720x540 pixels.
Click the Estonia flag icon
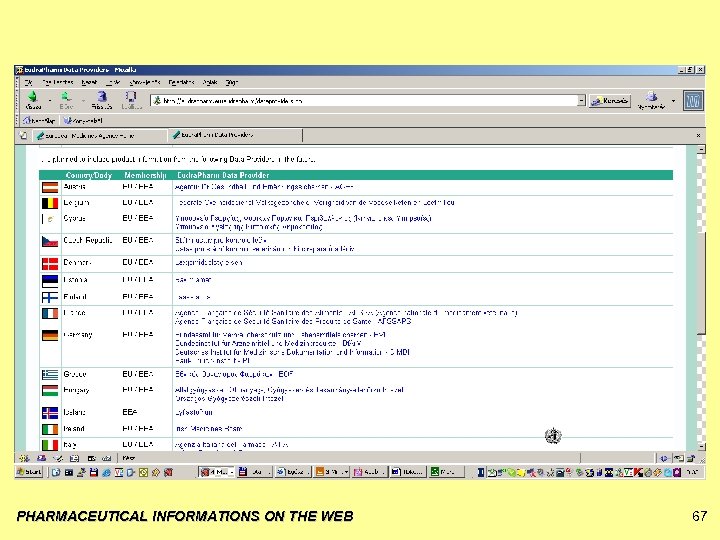pyautogui.click(x=50, y=280)
